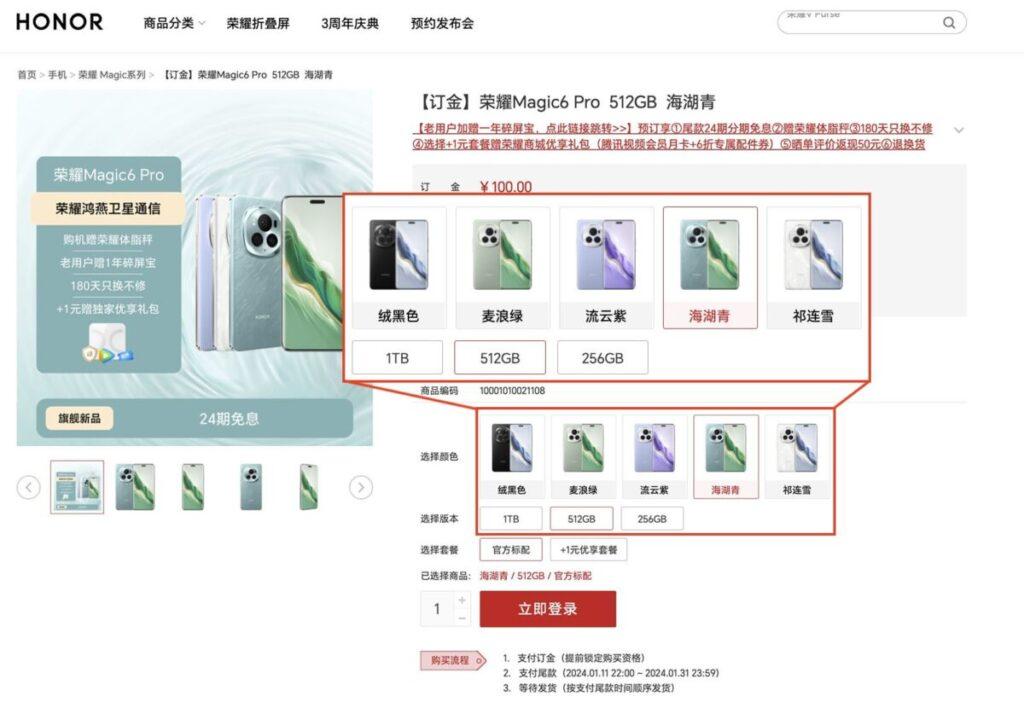Image resolution: width=1024 pixels, height=725 pixels.
Task: Show previous product thumbnails with left arrow
Action: click(29, 487)
